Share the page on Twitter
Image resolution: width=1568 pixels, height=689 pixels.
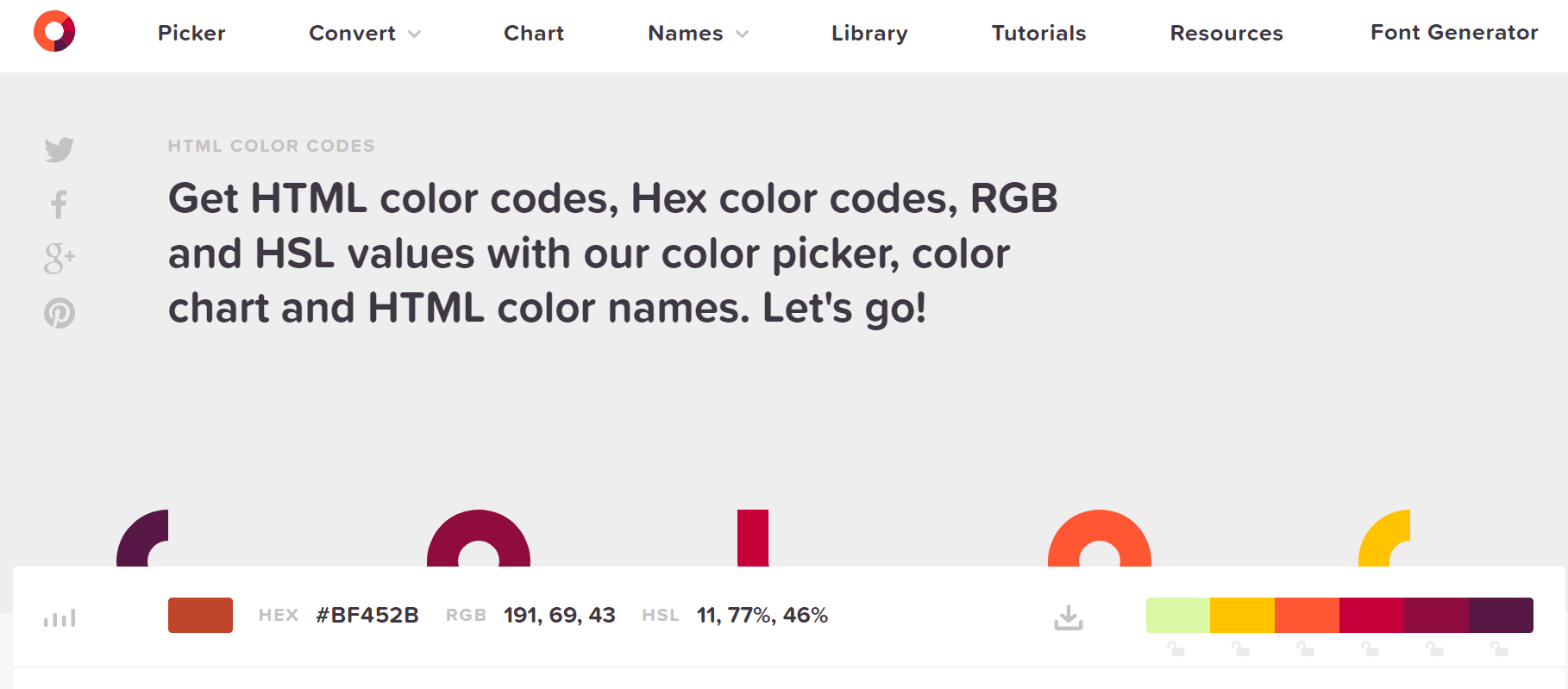[59, 150]
